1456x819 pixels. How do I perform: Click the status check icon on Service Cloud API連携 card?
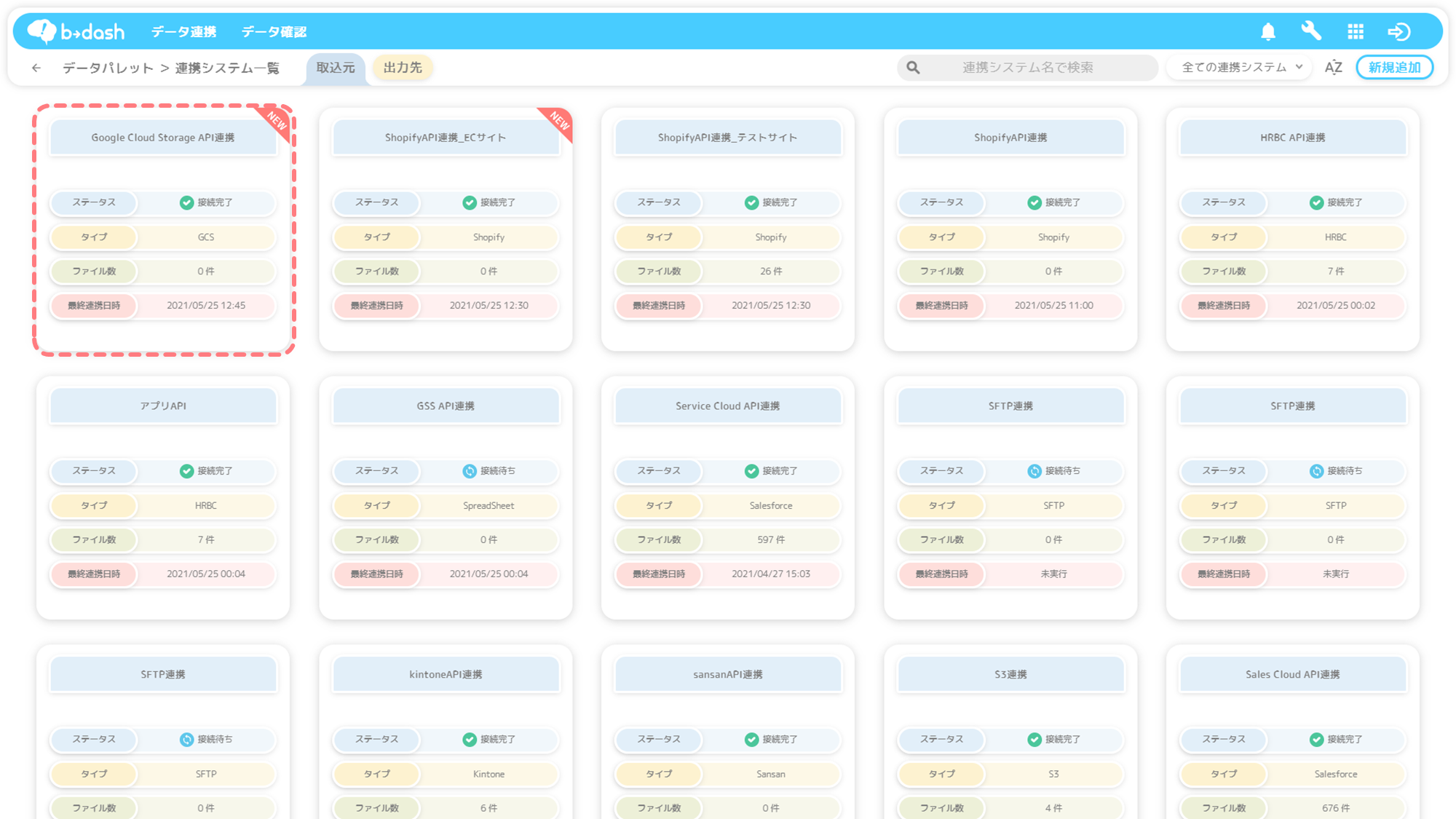tap(751, 471)
